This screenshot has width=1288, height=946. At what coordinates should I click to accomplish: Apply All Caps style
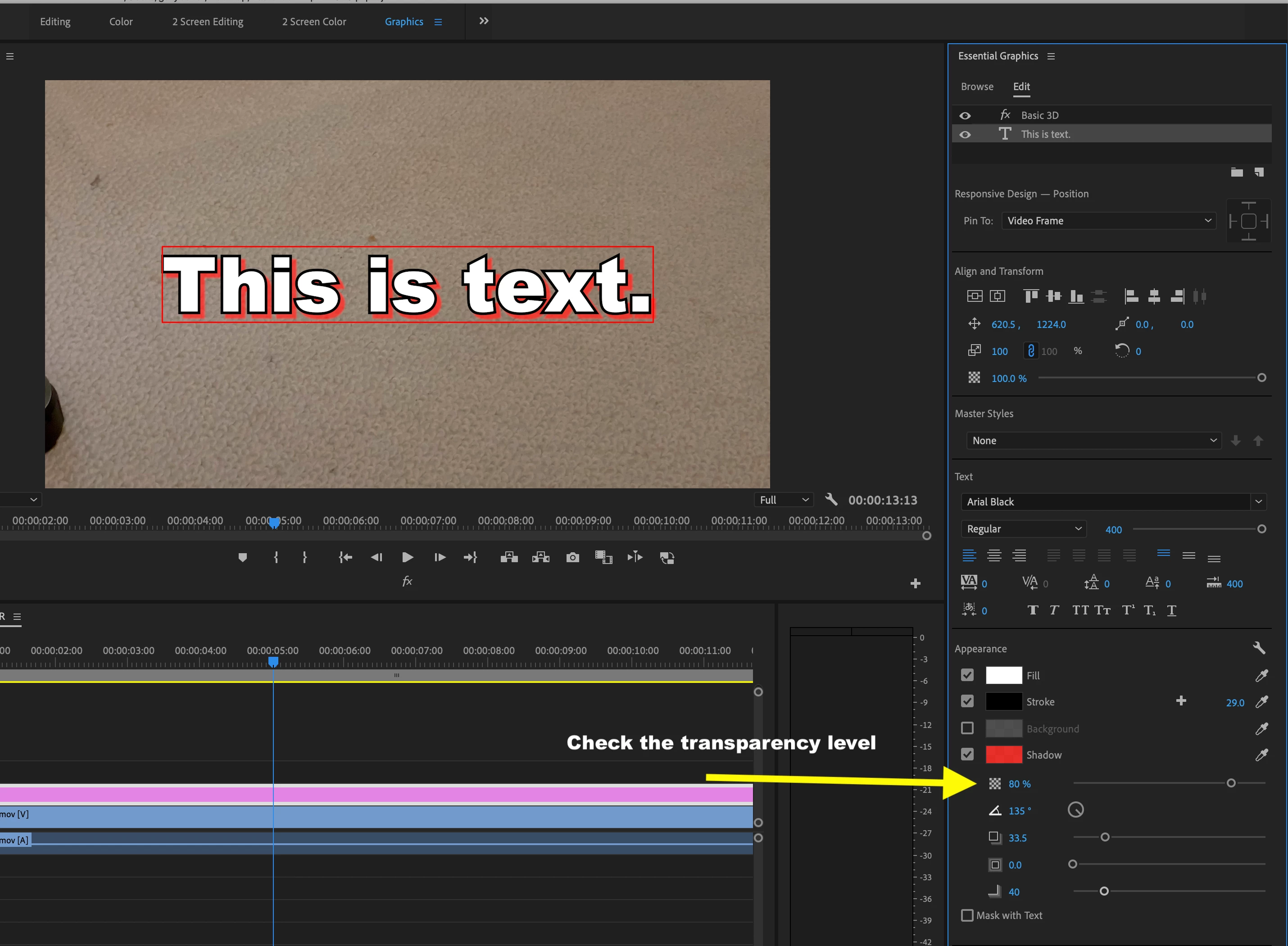click(1080, 610)
